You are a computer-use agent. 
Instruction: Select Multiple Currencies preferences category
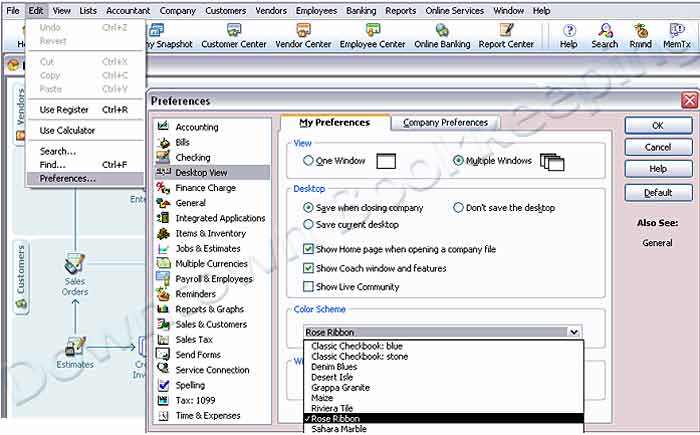[x=212, y=264]
